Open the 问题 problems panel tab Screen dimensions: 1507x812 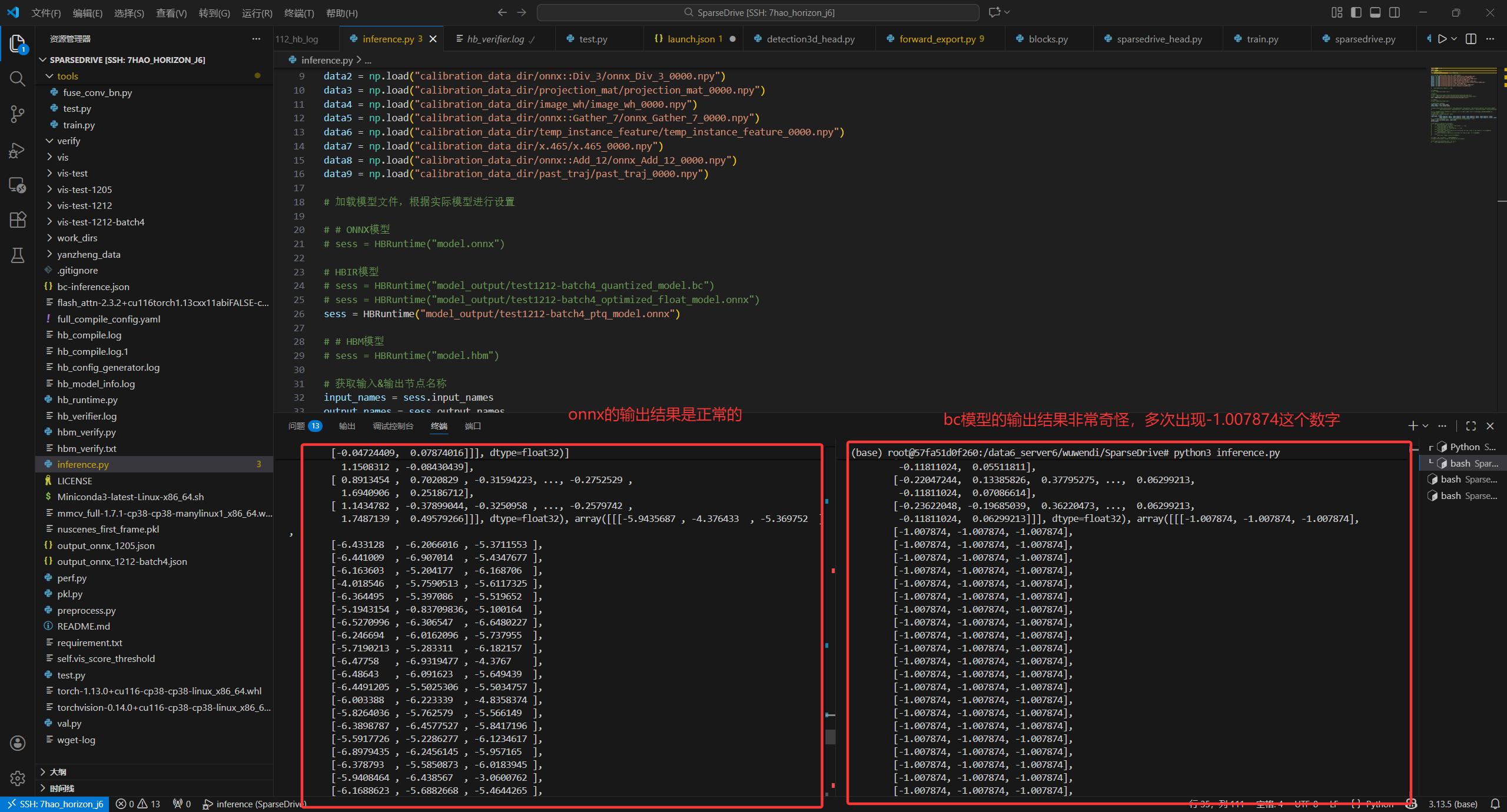[297, 425]
